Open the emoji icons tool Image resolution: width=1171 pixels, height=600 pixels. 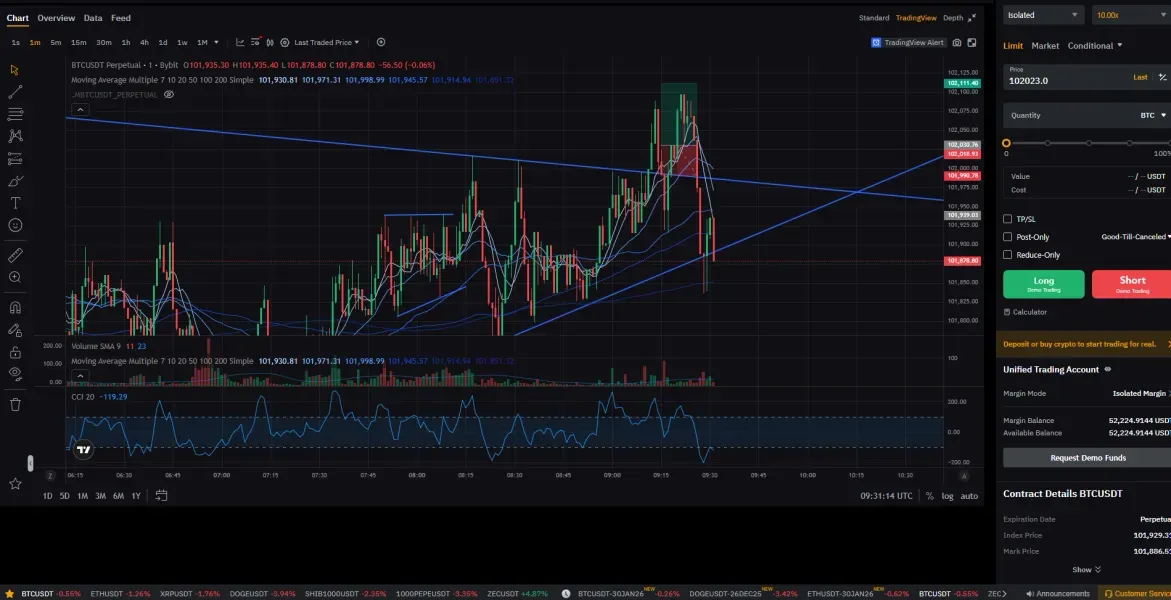(15, 225)
